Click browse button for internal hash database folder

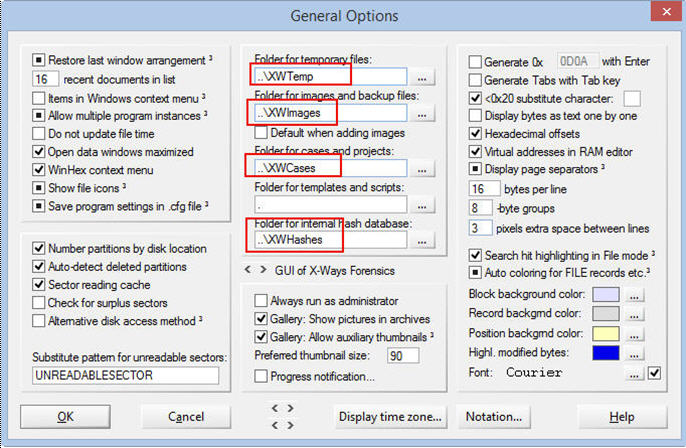click(x=423, y=240)
